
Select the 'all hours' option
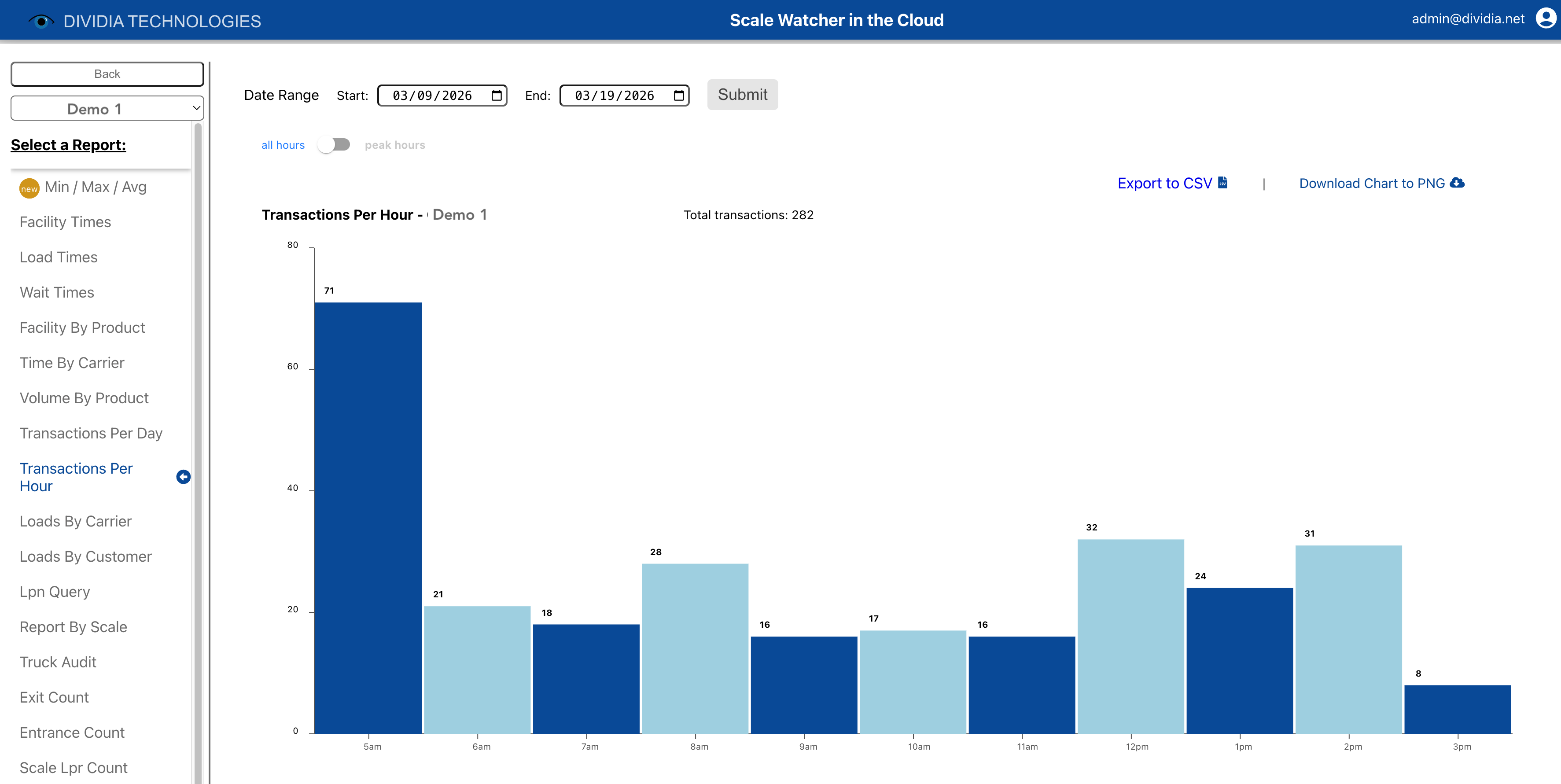(x=282, y=144)
